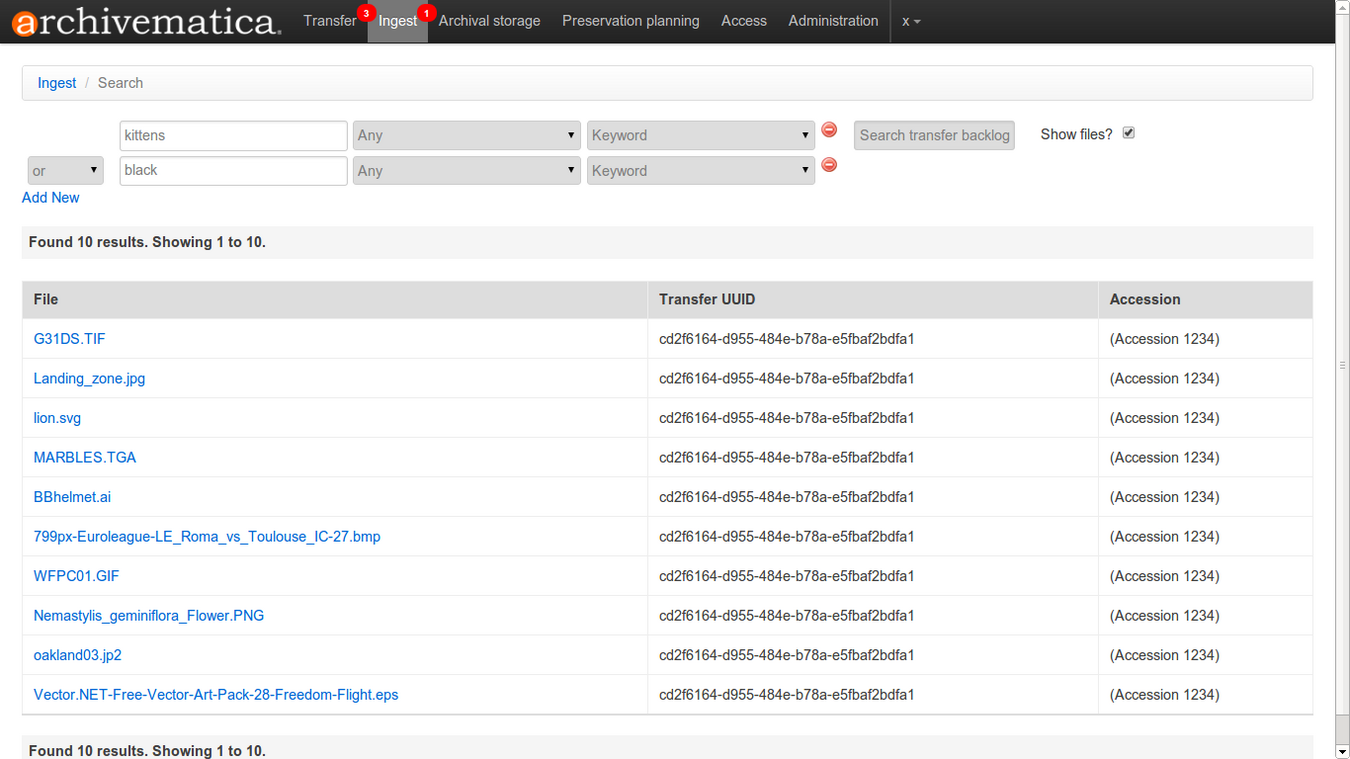Open the first Any field dropdown
The height and width of the screenshot is (759, 1350).
click(x=466, y=135)
